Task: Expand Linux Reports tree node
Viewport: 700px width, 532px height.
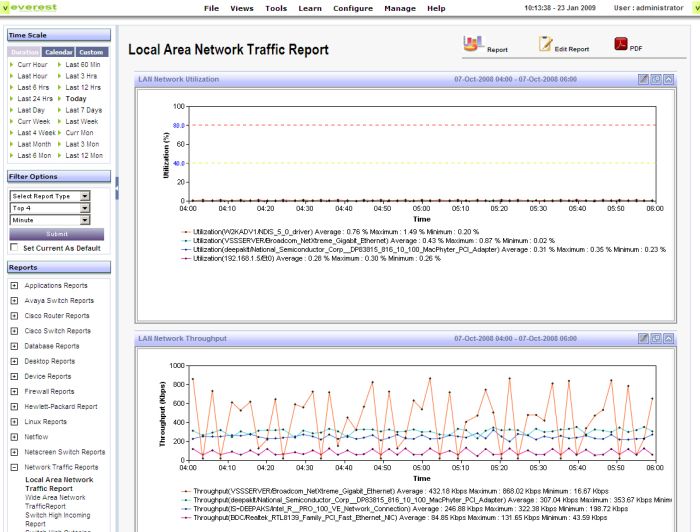Action: (14, 422)
